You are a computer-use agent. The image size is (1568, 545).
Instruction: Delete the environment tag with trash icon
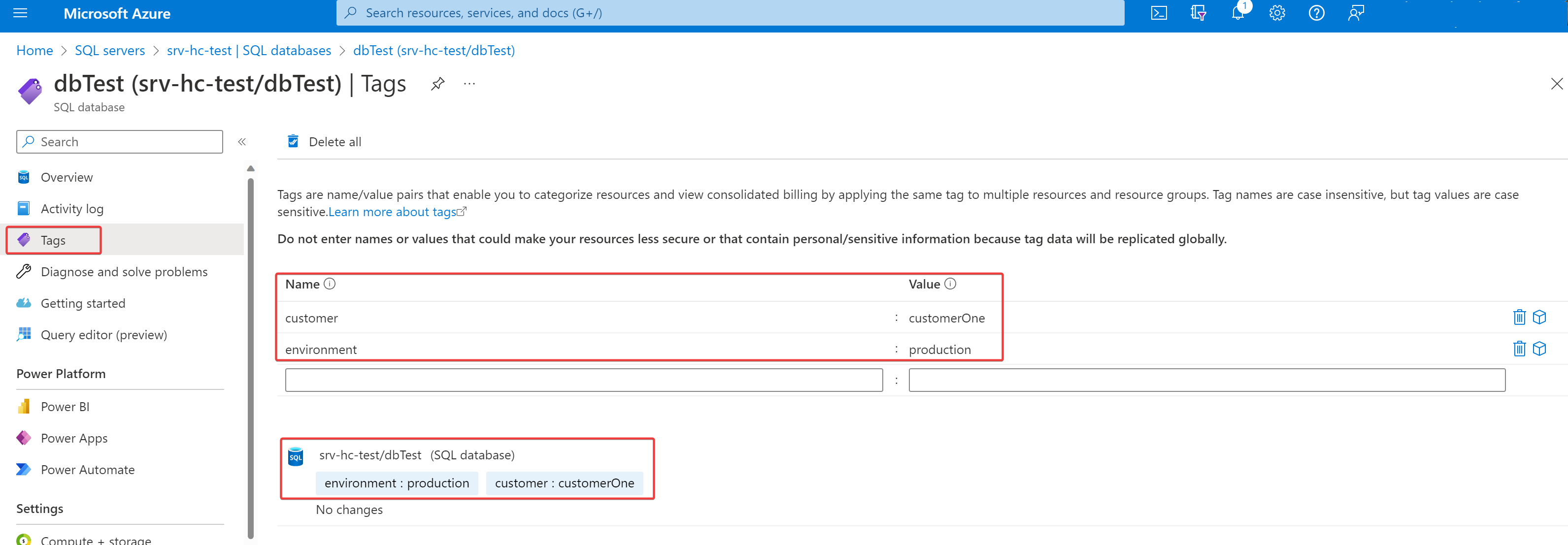pos(1519,349)
